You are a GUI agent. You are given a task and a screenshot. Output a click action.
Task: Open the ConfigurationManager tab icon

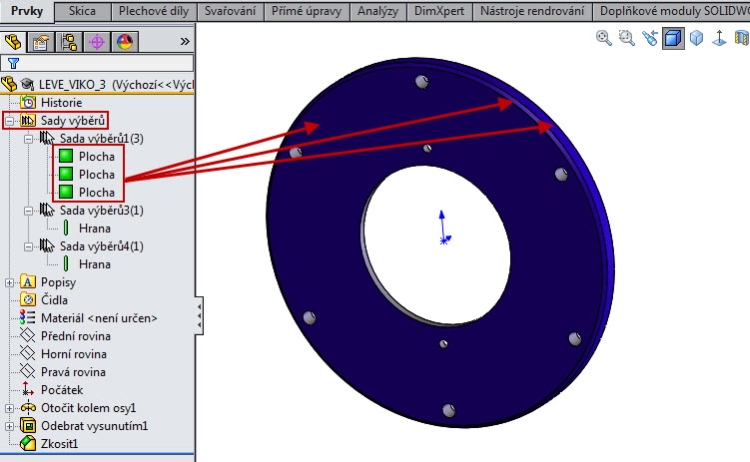pos(70,42)
